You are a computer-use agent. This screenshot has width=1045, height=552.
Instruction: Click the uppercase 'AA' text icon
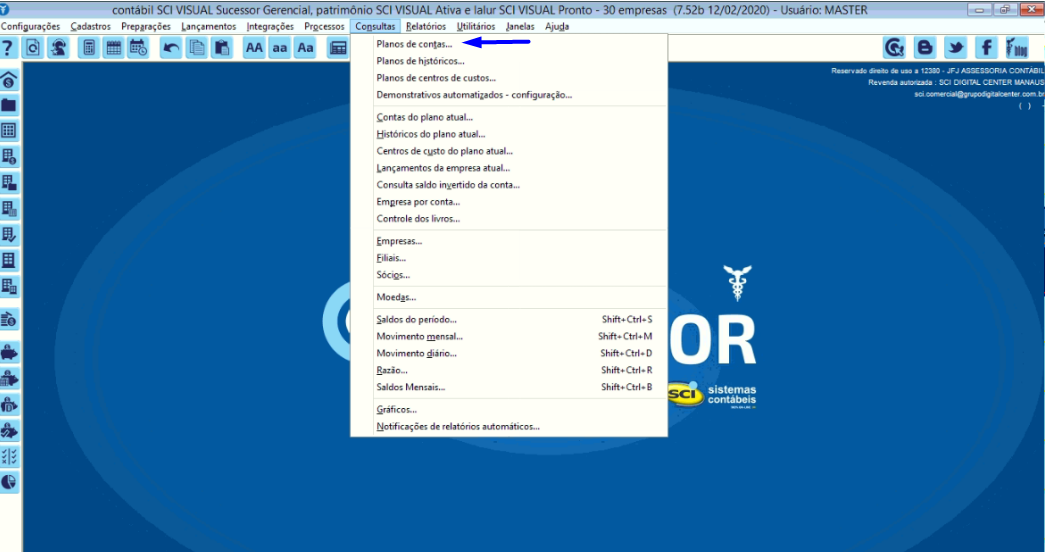click(255, 48)
